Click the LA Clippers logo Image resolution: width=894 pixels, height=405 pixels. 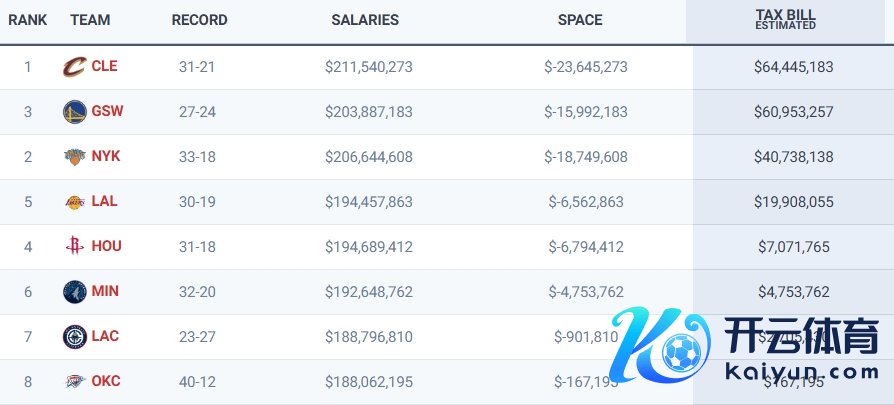click(x=75, y=336)
